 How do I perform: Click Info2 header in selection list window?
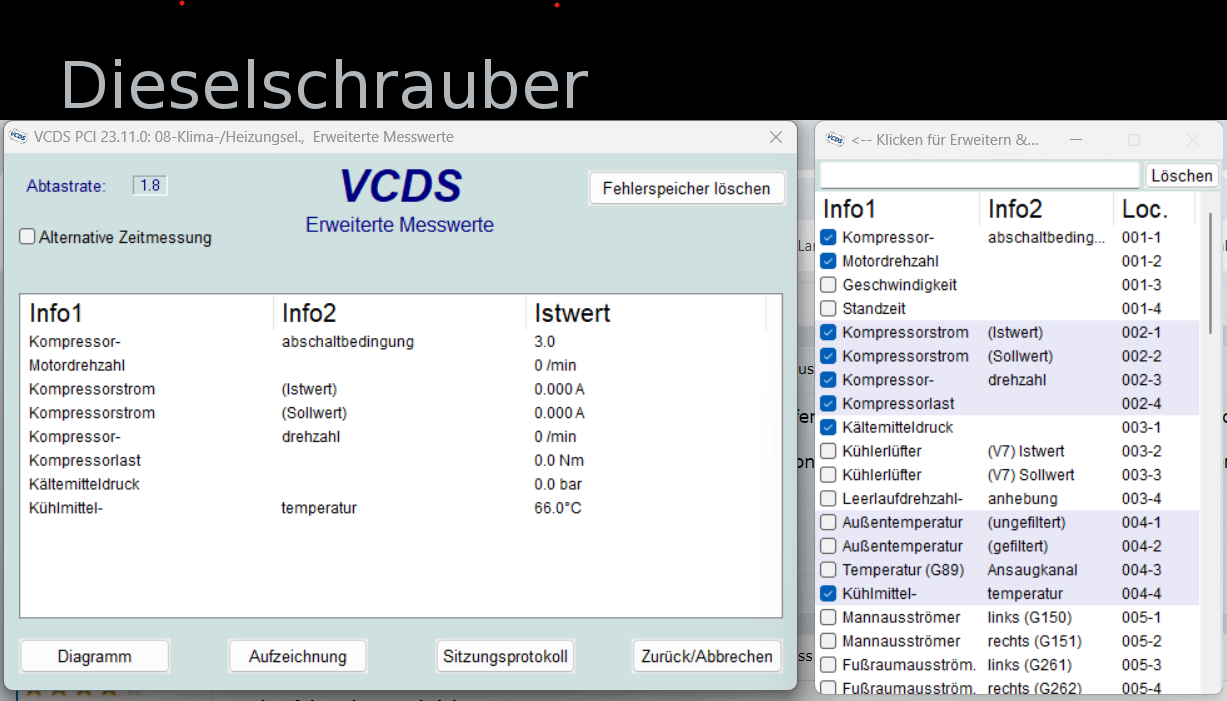[x=1047, y=209]
